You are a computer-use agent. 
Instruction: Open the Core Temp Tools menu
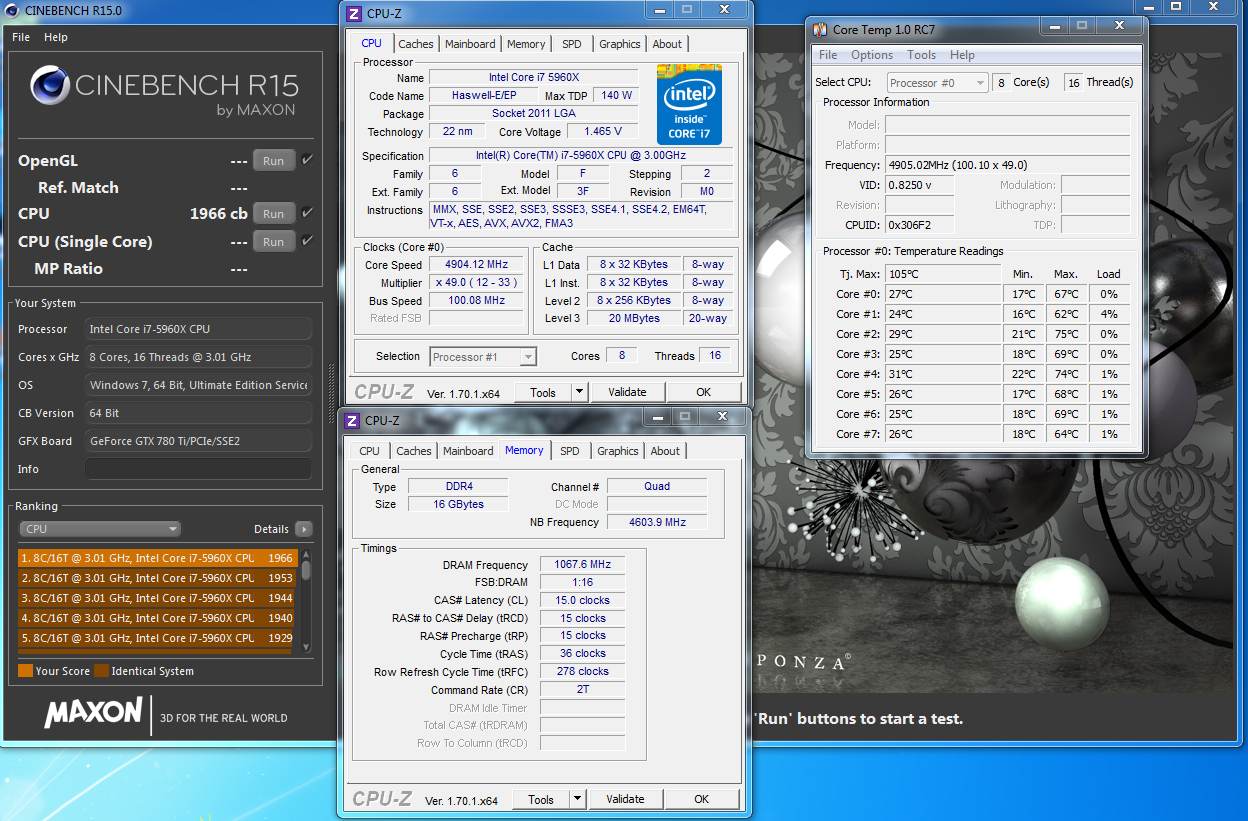coord(921,55)
